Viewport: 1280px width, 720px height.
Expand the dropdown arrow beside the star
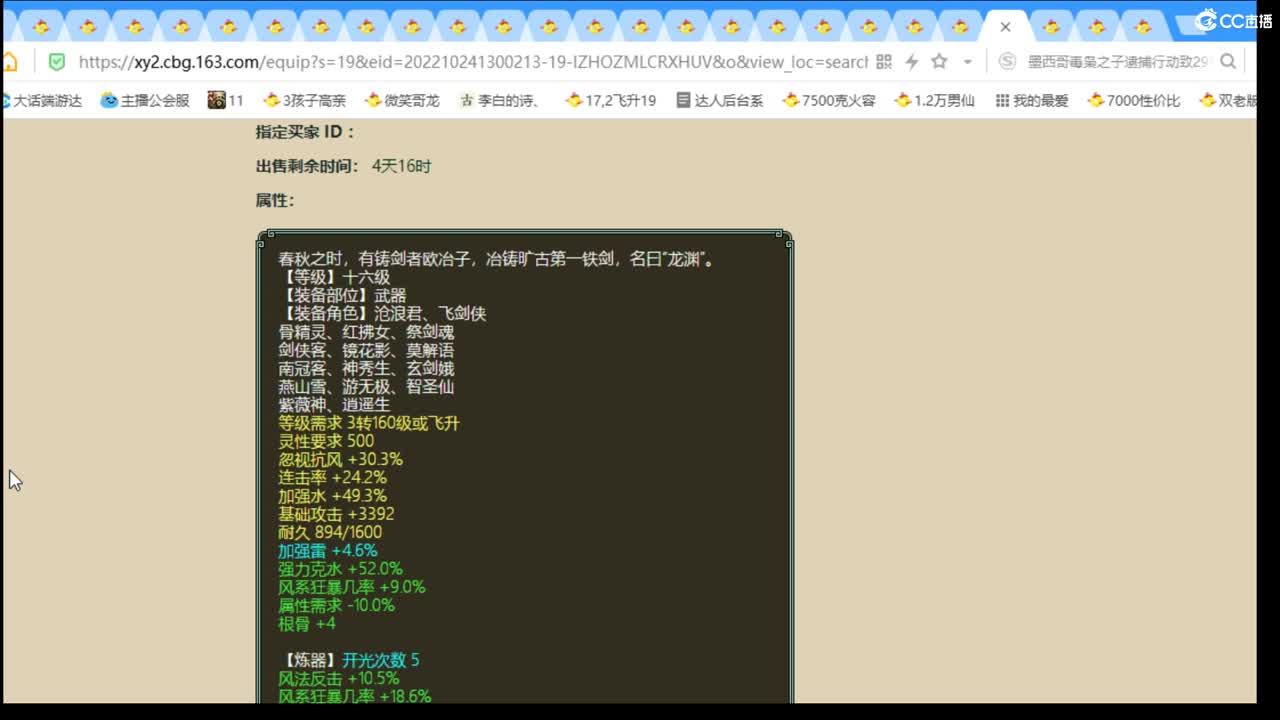point(965,62)
